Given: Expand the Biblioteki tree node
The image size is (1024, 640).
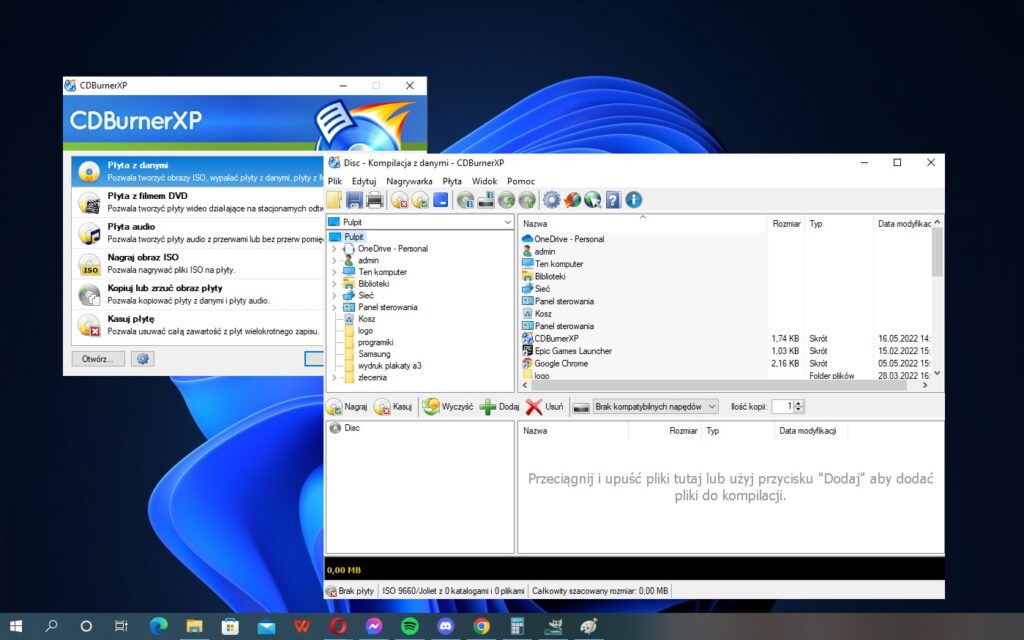Looking at the screenshot, I should click(334, 284).
